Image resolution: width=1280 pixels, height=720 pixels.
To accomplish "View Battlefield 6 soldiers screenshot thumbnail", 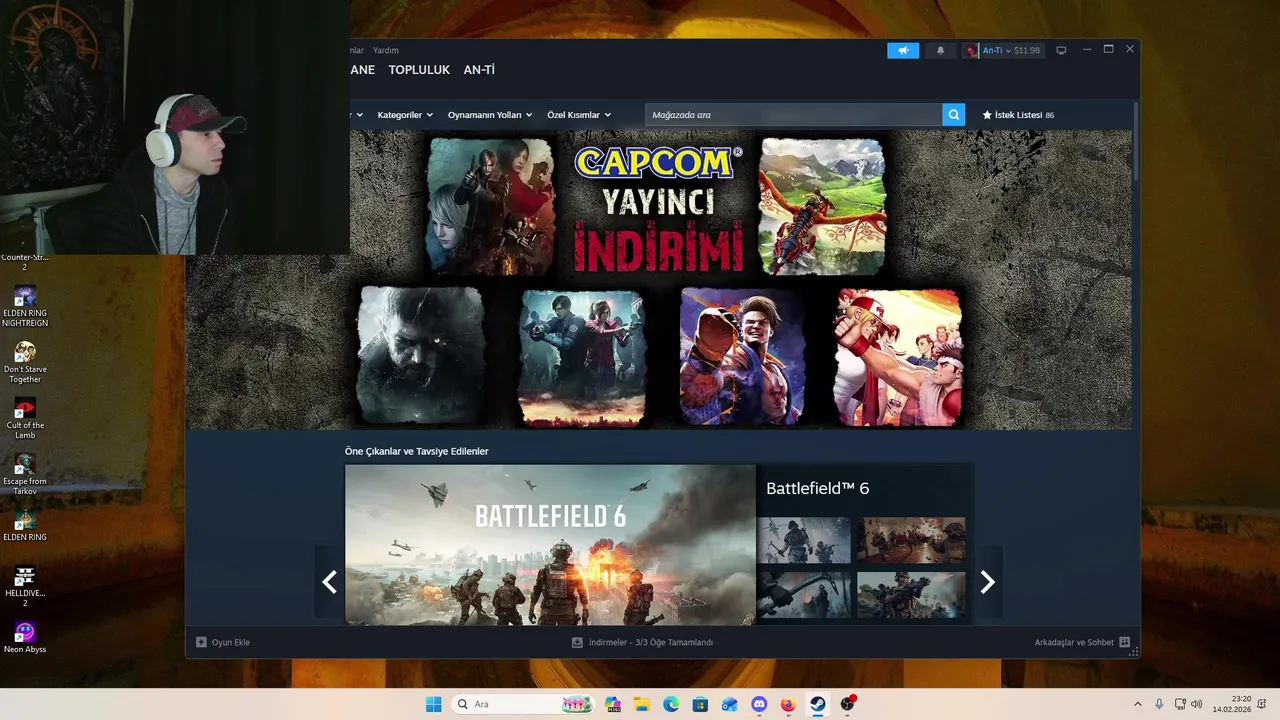I will tap(804, 540).
